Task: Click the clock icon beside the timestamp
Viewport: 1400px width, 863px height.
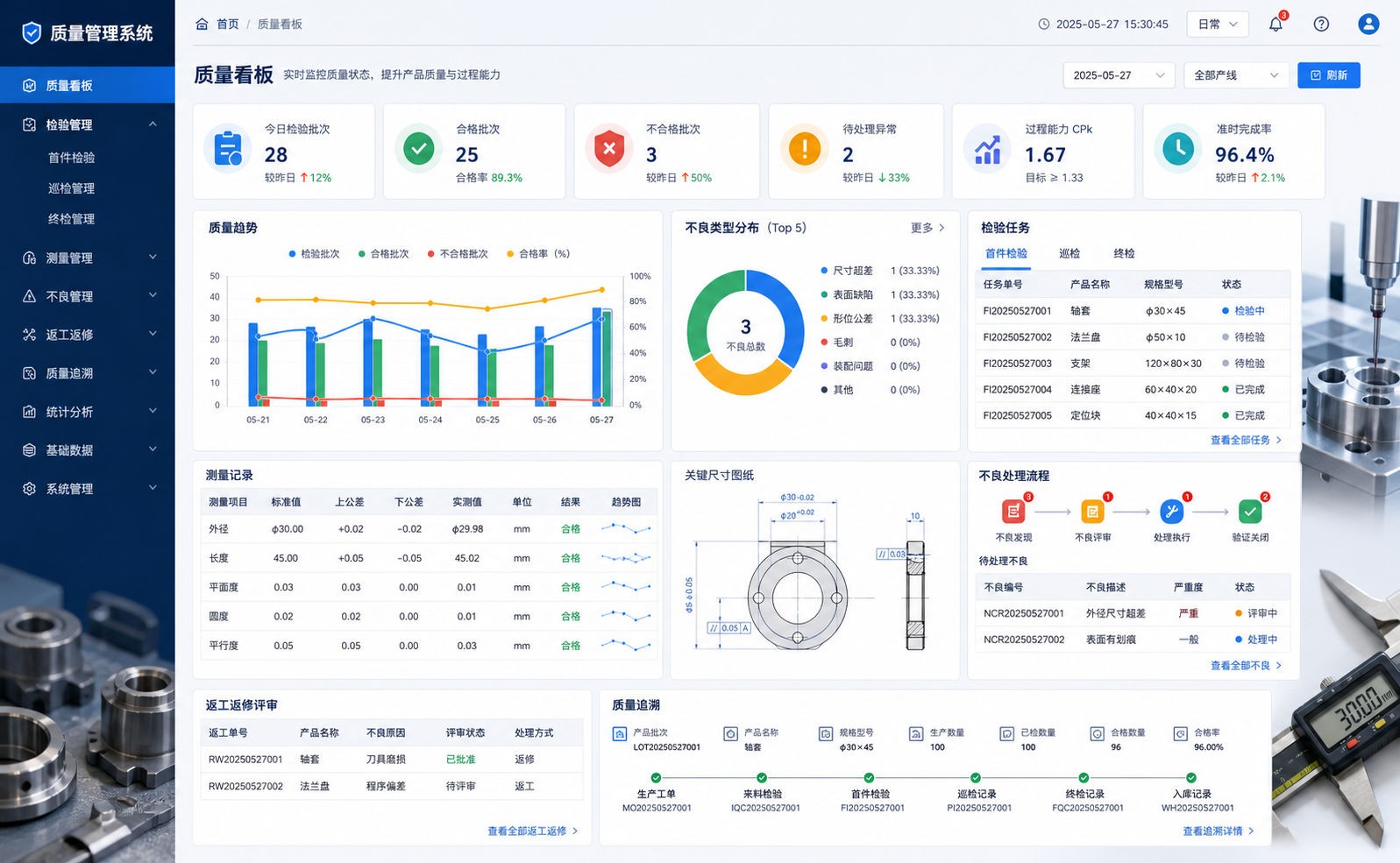Action: click(1043, 25)
